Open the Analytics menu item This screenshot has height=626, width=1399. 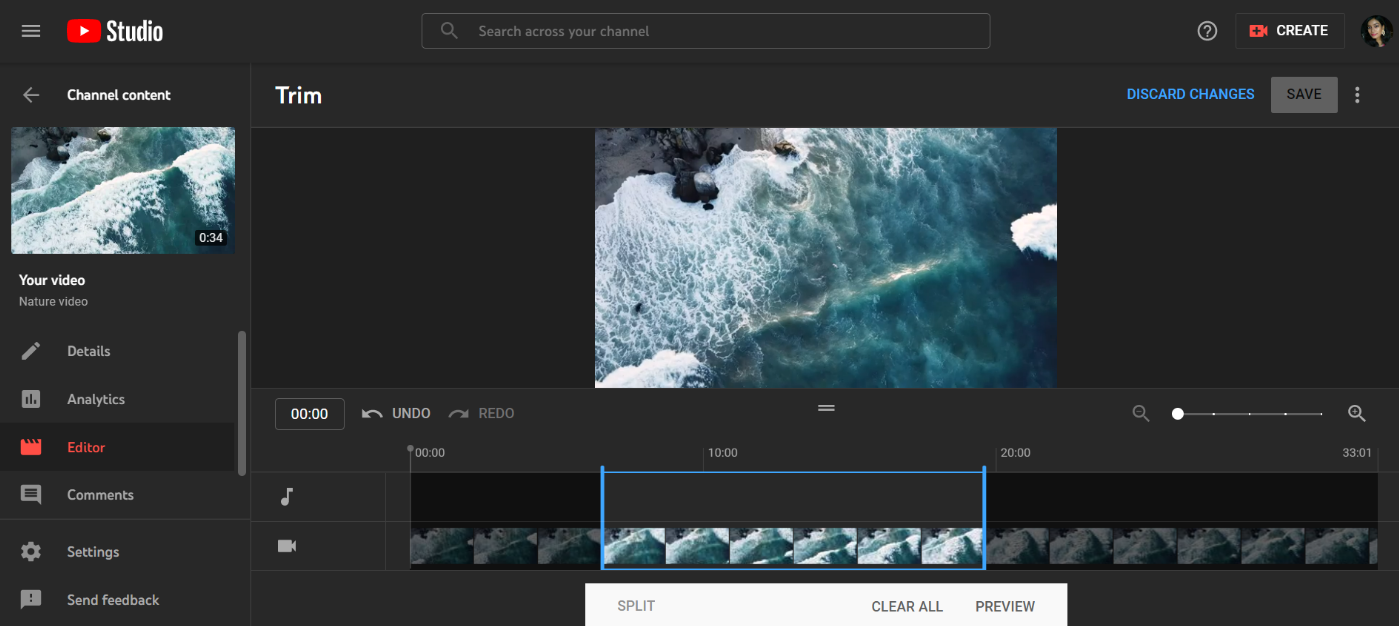point(95,399)
